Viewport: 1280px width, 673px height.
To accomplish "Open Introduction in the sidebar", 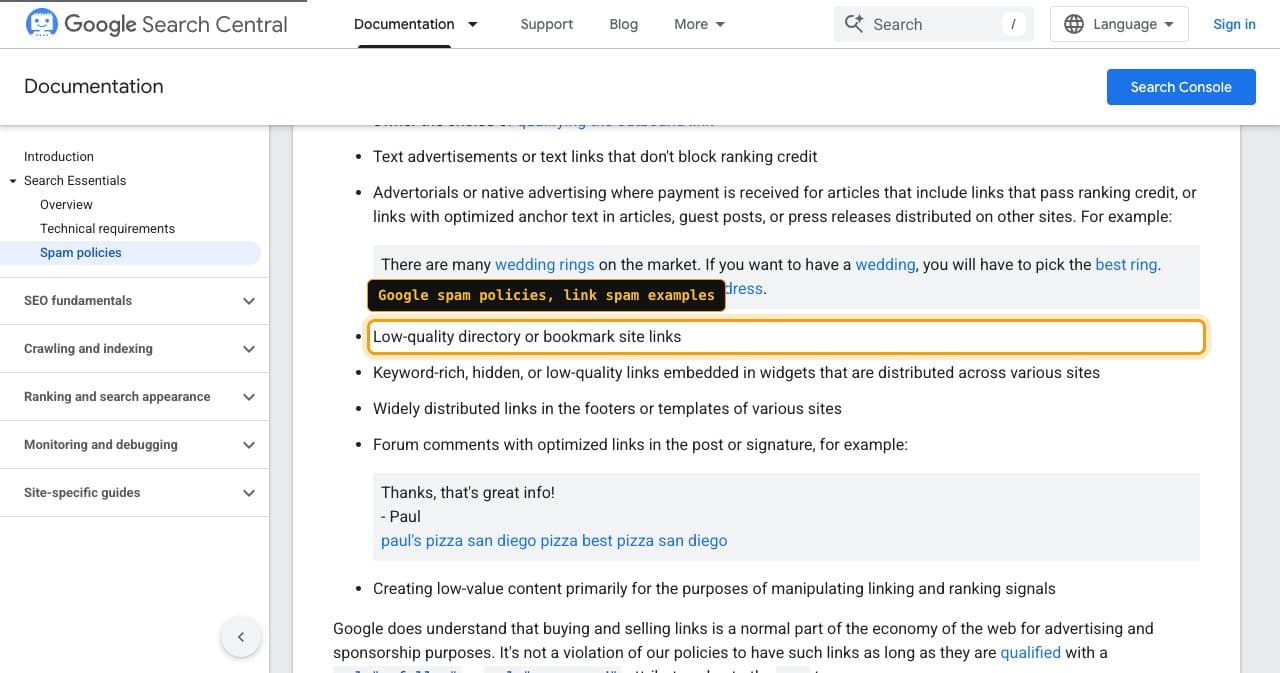I will pos(59,157).
